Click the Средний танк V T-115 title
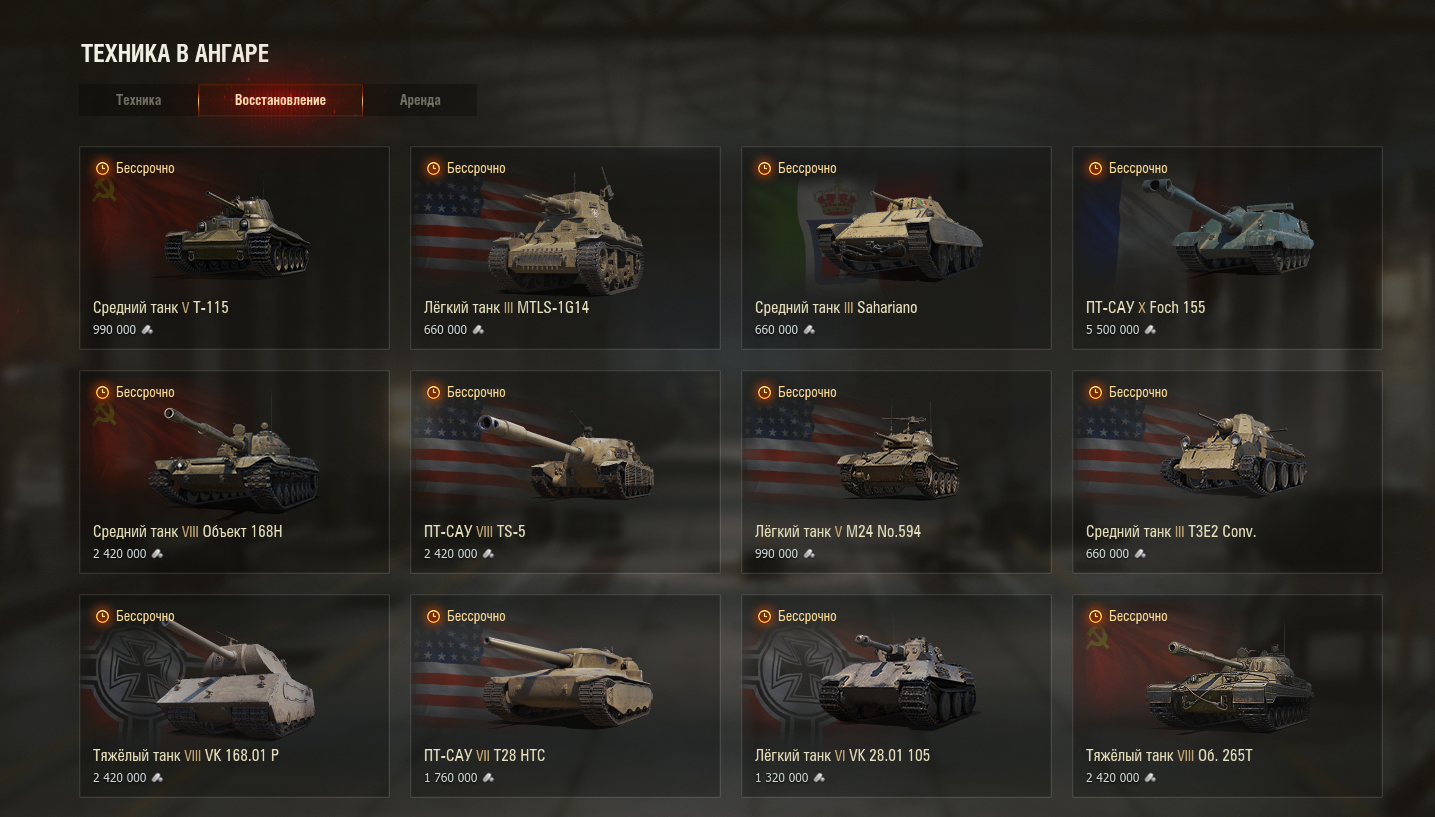Screen dimensions: 1435x817 (161, 308)
